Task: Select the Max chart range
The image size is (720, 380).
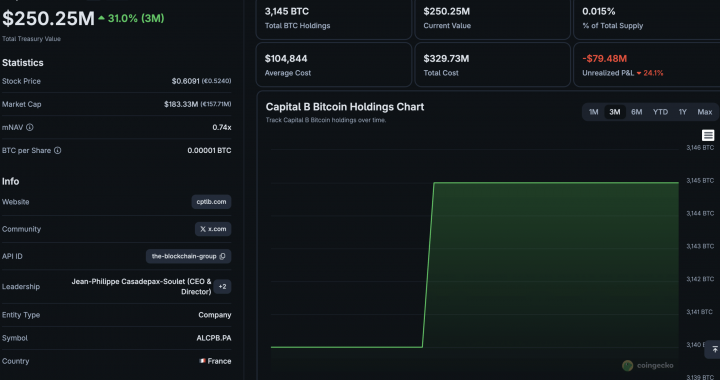Action: point(704,112)
